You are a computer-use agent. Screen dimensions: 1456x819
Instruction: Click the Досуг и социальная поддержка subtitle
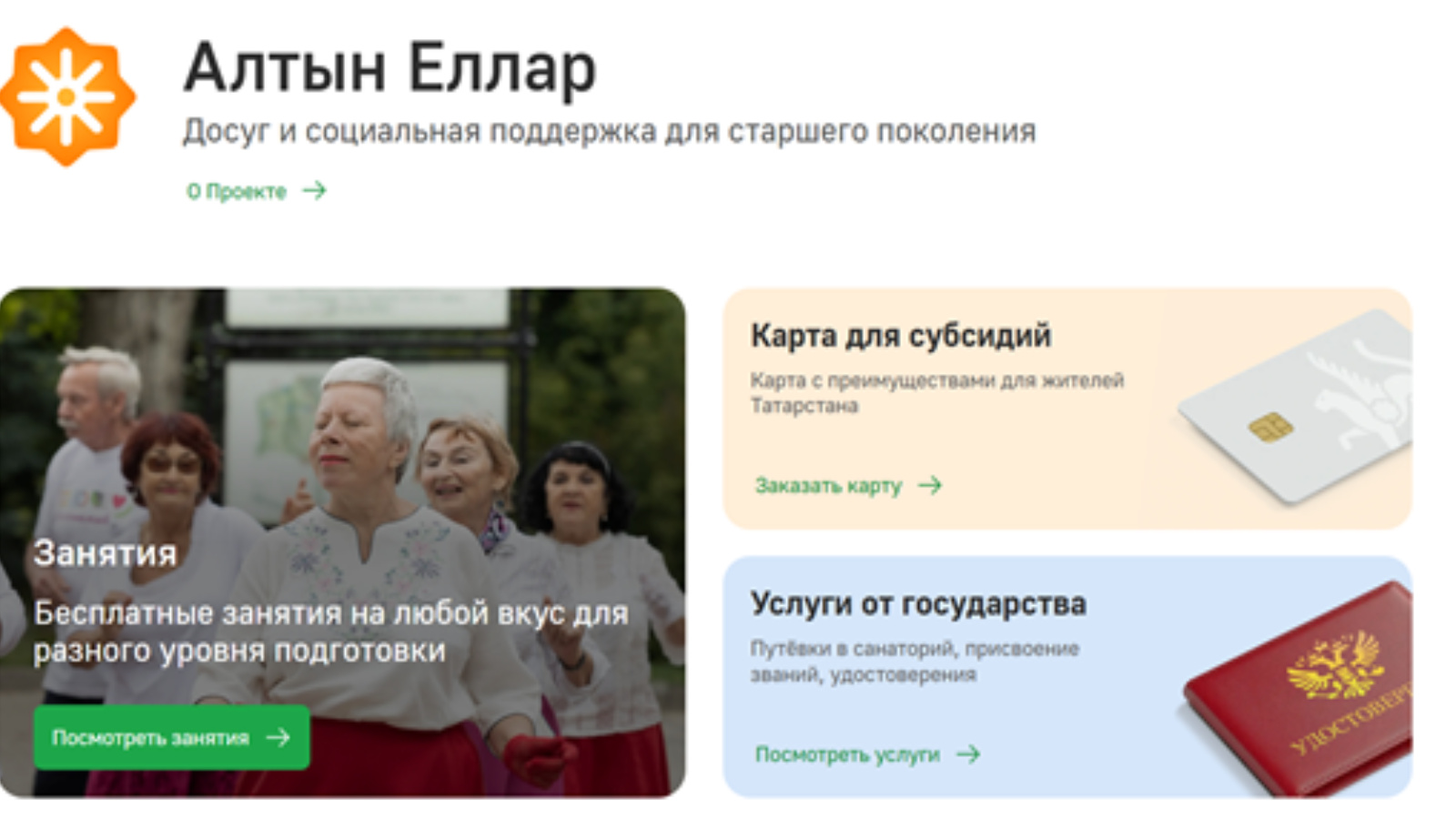pos(609,131)
